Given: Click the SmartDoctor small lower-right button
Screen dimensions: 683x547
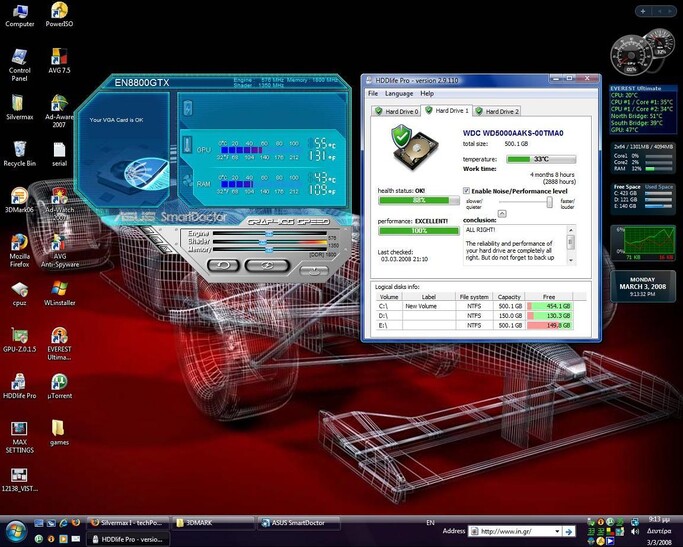Looking at the screenshot, I should pyautogui.click(x=314, y=271).
